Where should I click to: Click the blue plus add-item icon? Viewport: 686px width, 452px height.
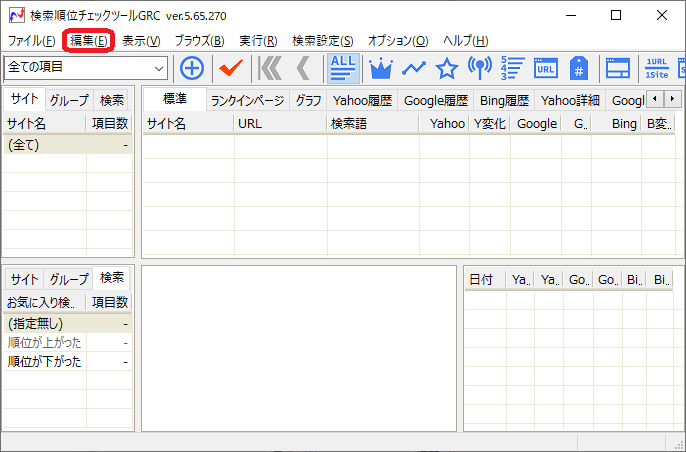click(x=191, y=68)
